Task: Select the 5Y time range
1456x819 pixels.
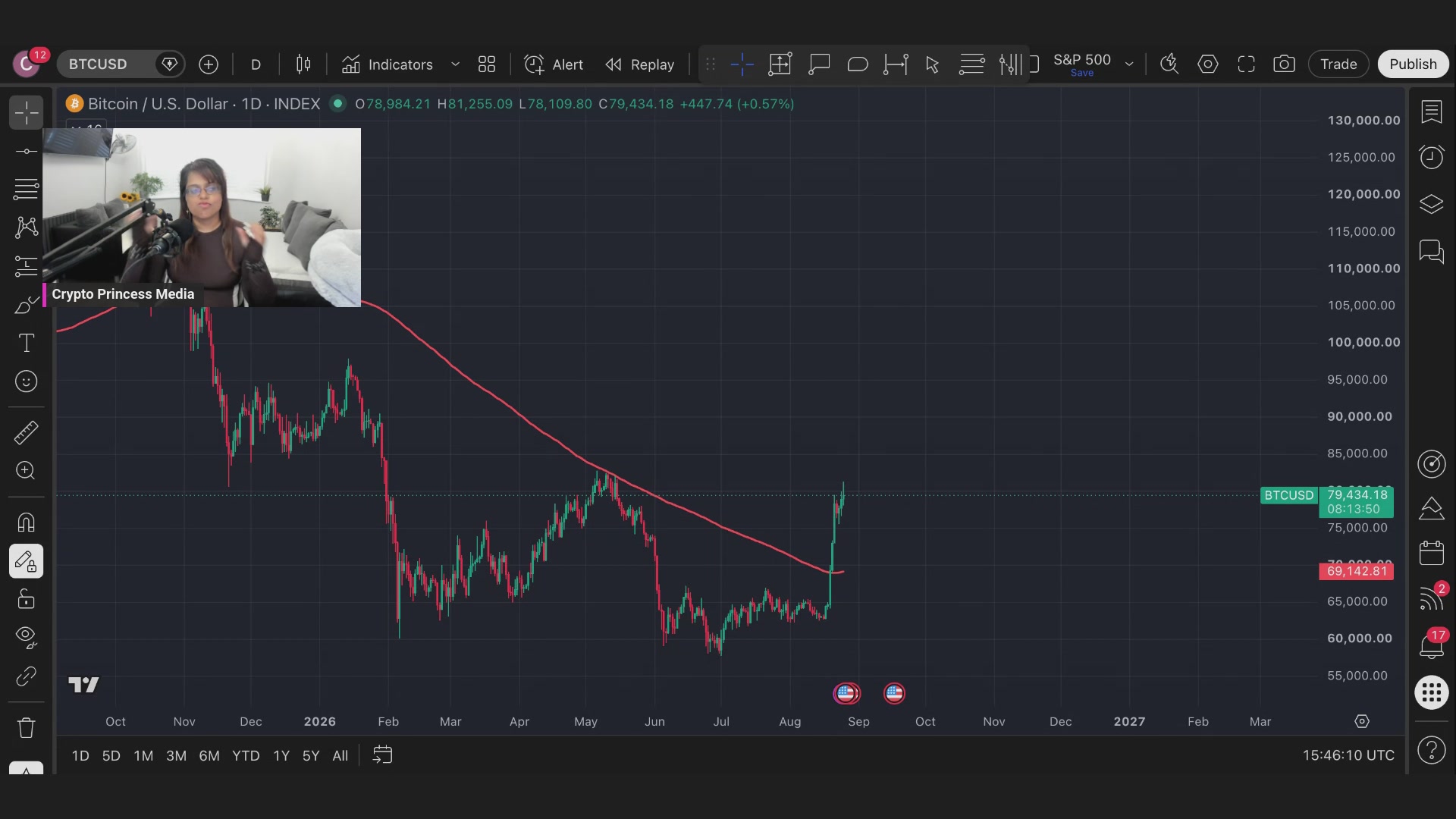Action: 311,756
